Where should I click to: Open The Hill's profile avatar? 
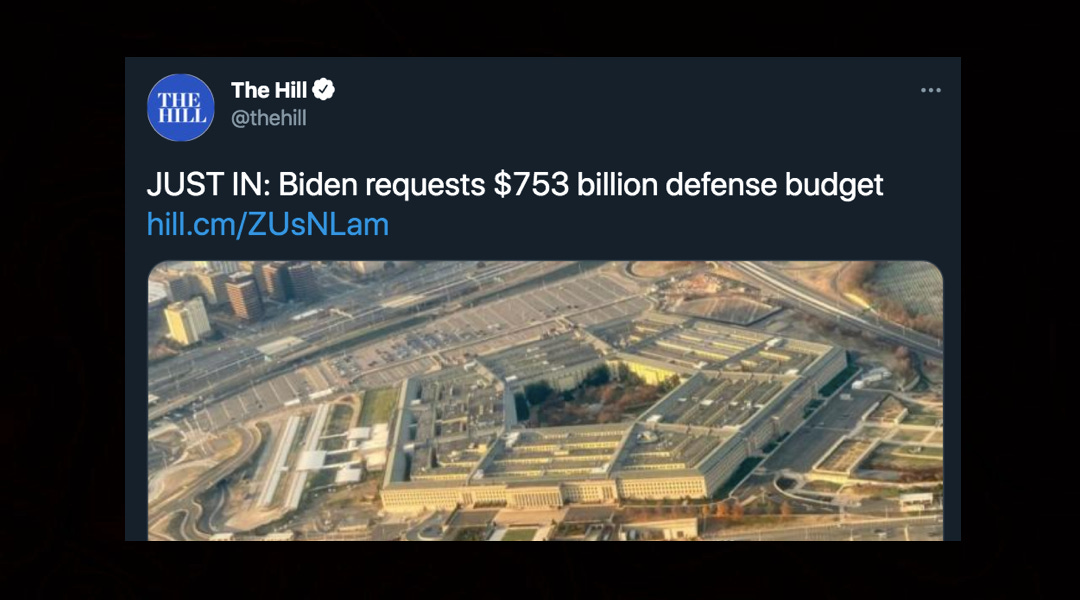(180, 107)
